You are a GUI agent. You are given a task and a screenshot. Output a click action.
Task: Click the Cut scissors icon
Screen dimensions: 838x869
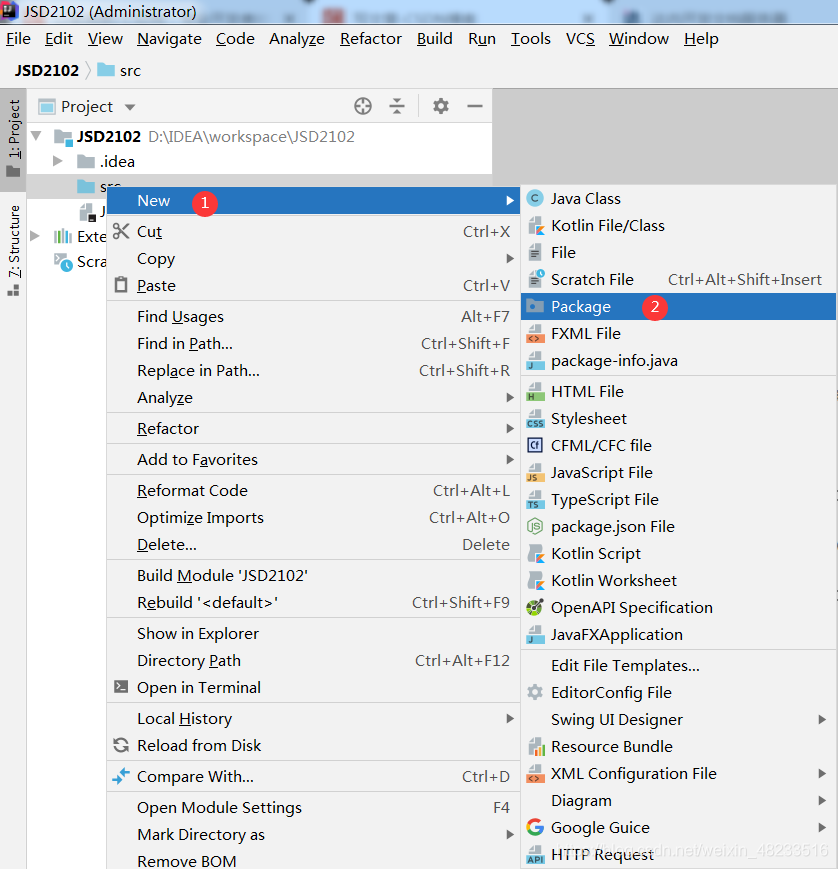pyautogui.click(x=121, y=231)
